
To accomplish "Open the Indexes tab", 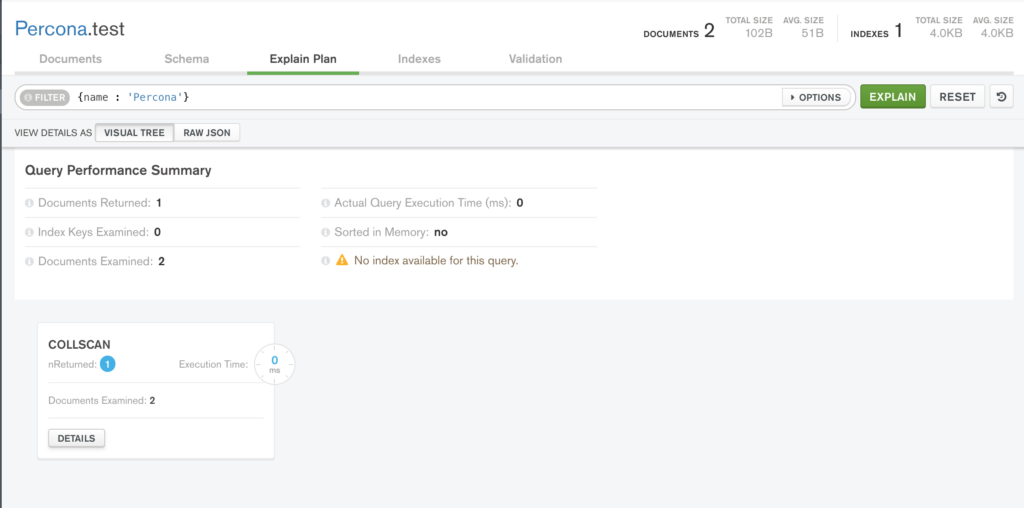I will coord(419,59).
